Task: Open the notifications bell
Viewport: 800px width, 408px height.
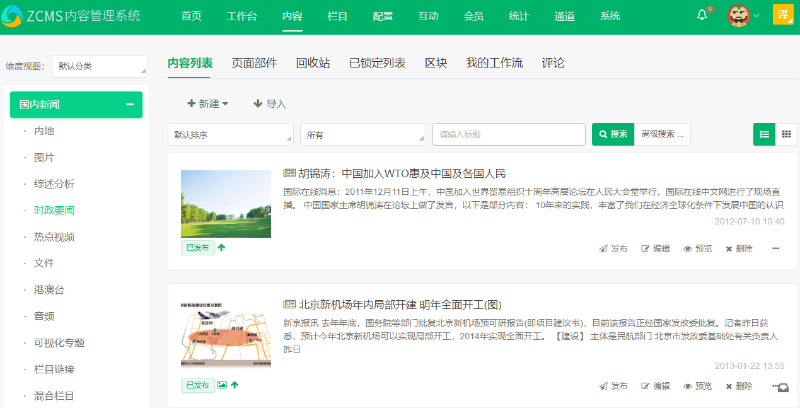Action: tap(702, 15)
